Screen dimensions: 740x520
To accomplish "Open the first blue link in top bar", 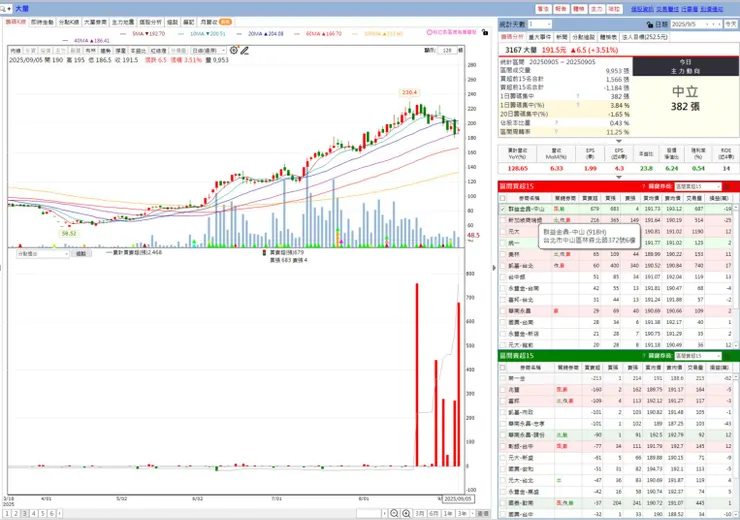I will (642, 9).
